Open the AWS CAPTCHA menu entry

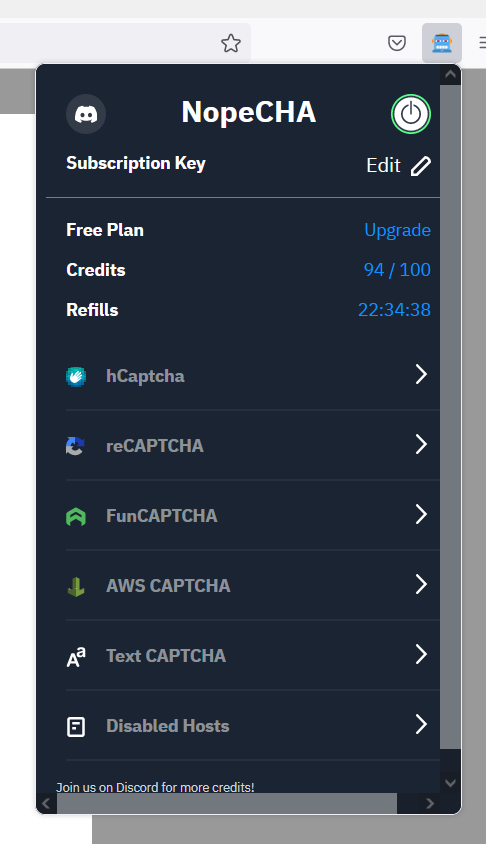click(x=252, y=585)
